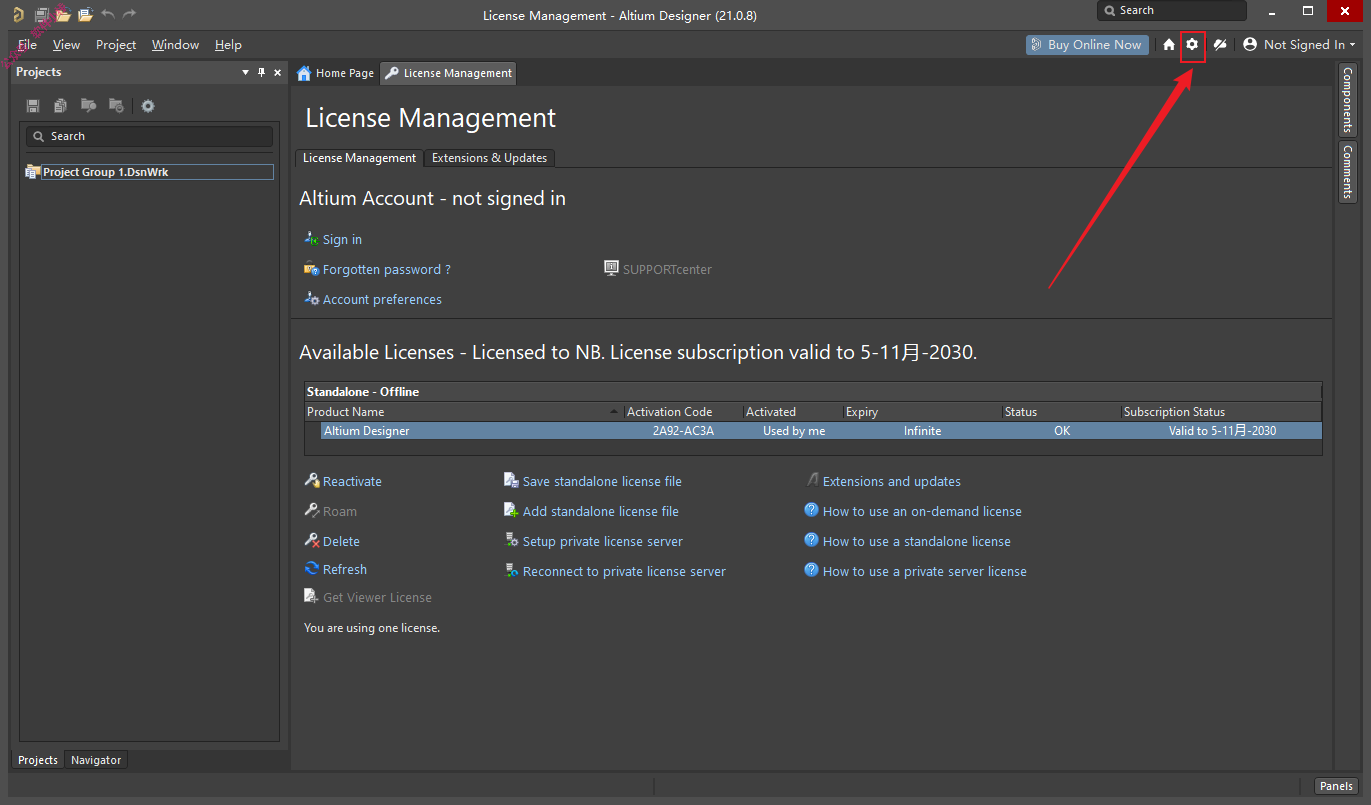Open the Comments side panel tab

1348,172
